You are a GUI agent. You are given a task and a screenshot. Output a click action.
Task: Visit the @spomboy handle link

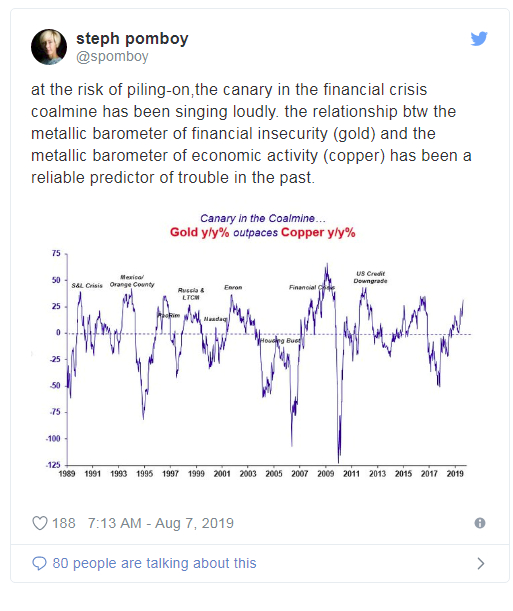pos(112,57)
